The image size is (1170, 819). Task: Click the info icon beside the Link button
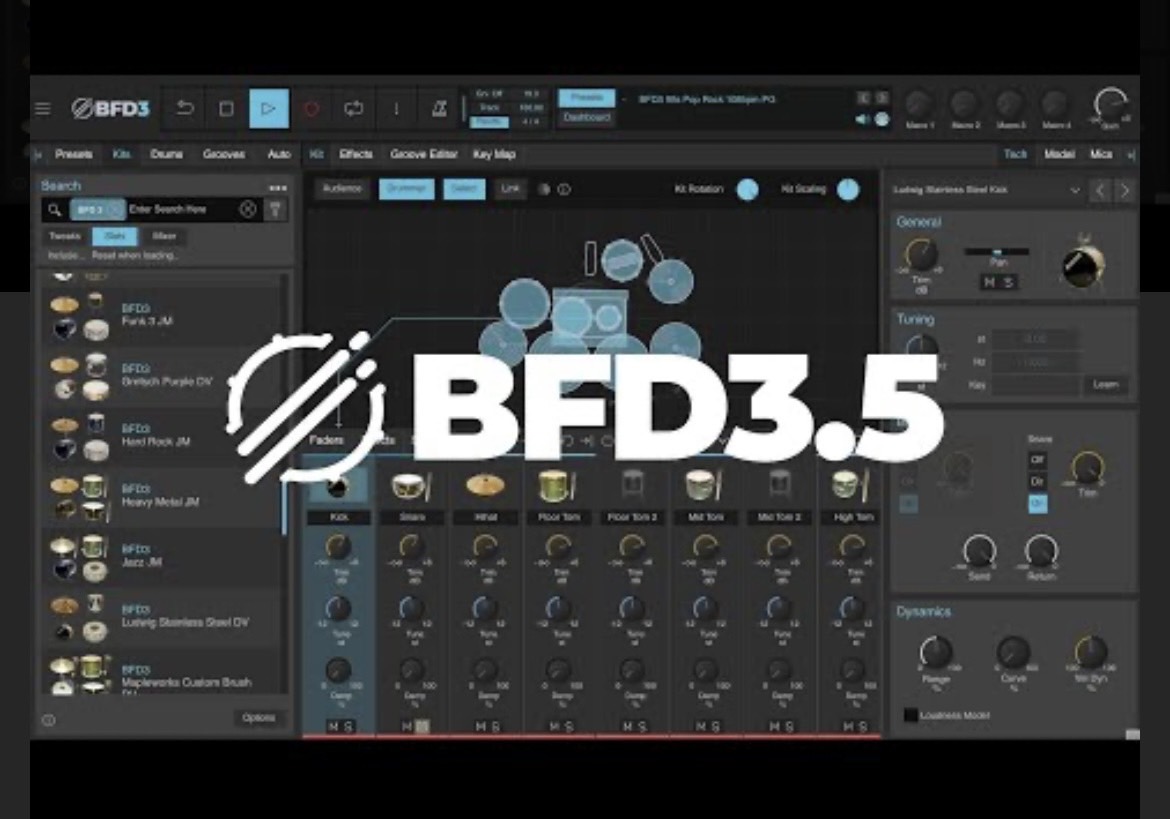pyautogui.click(x=565, y=189)
